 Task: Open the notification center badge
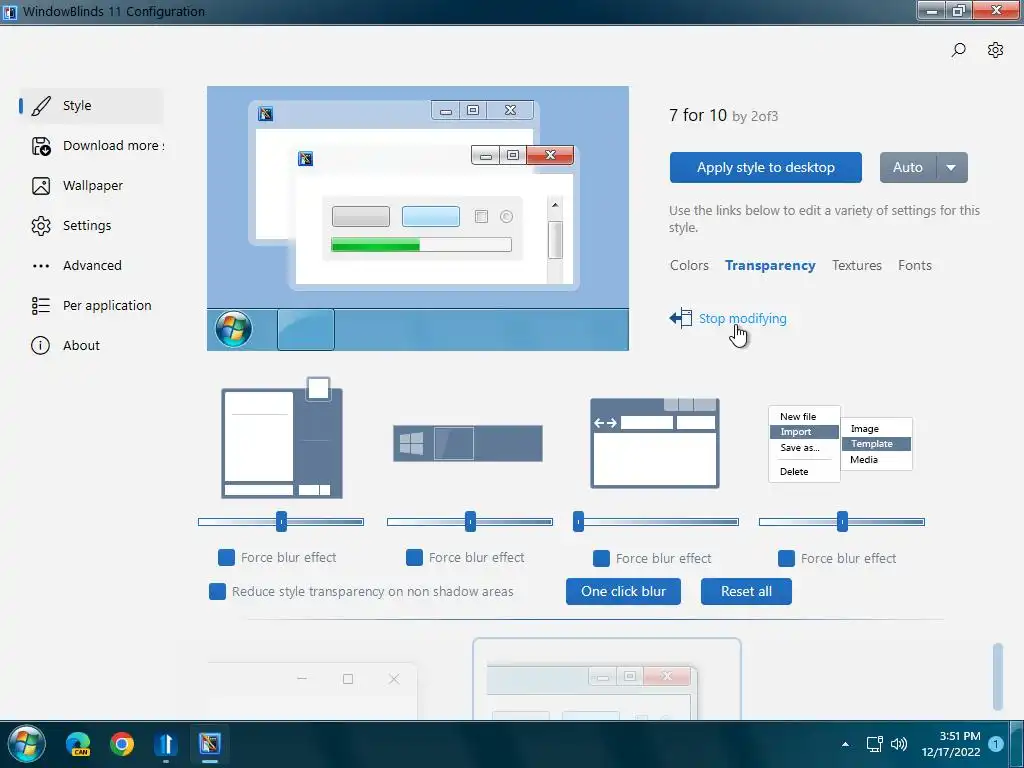996,744
